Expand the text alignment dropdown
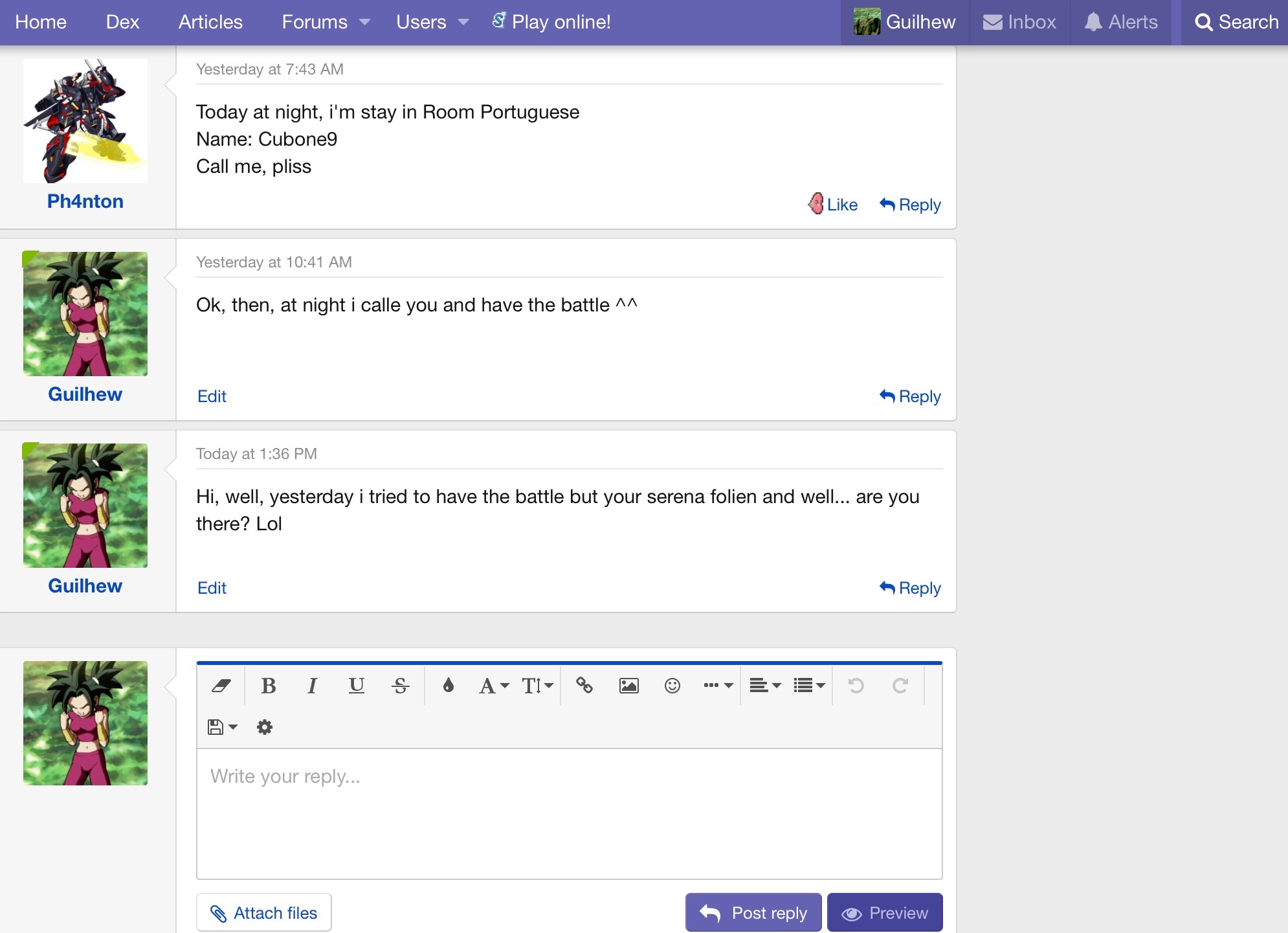This screenshot has width=1288, height=933. [765, 686]
